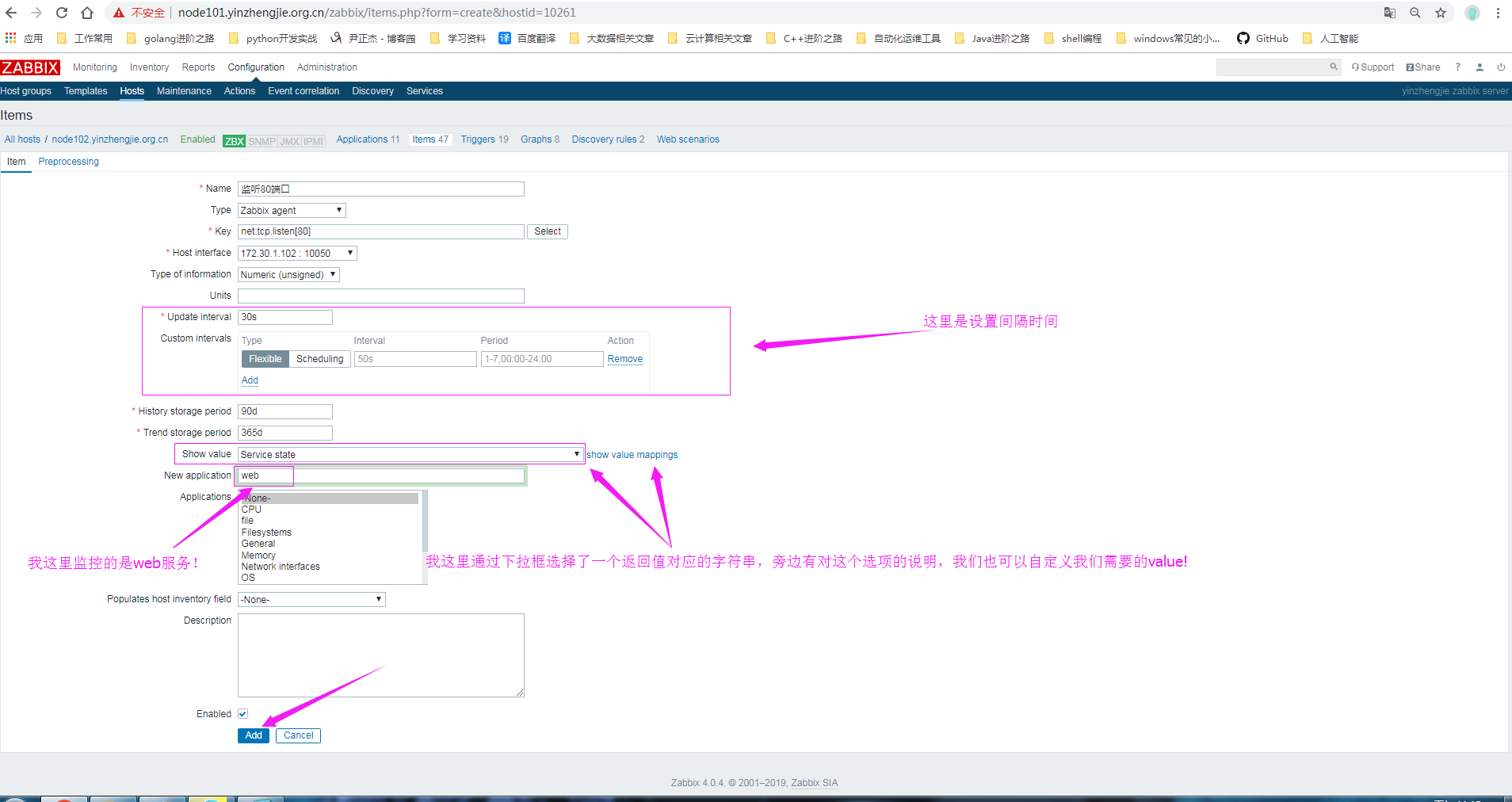Expand the Type of information dropdown
Screen dimensions: 1512x802
point(288,275)
